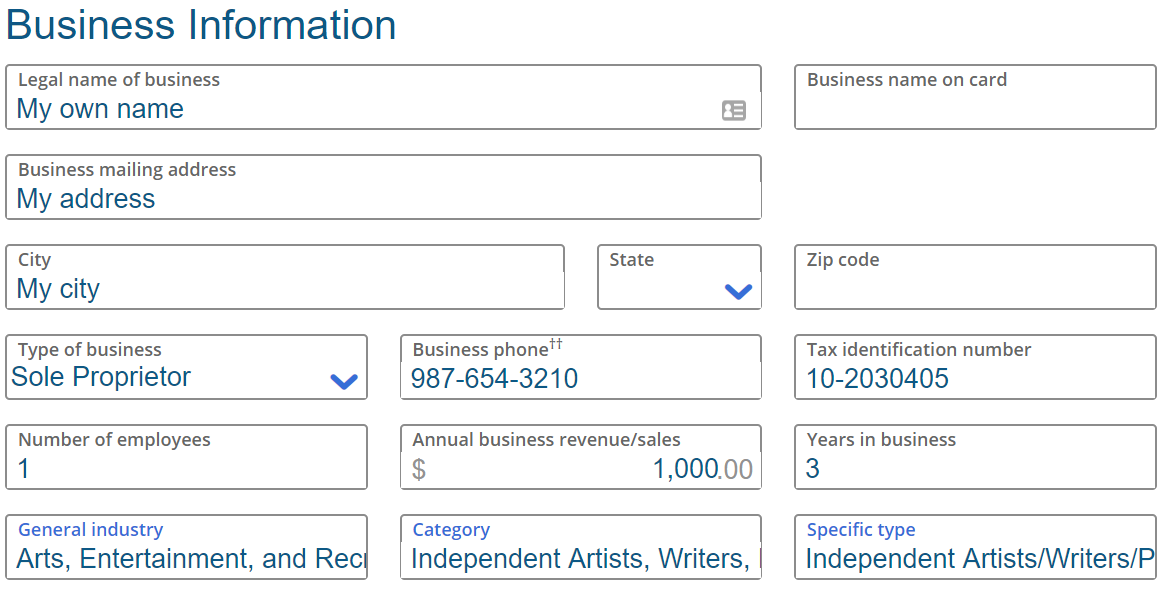
Task: Focus the Zip code input
Action: [975, 288]
